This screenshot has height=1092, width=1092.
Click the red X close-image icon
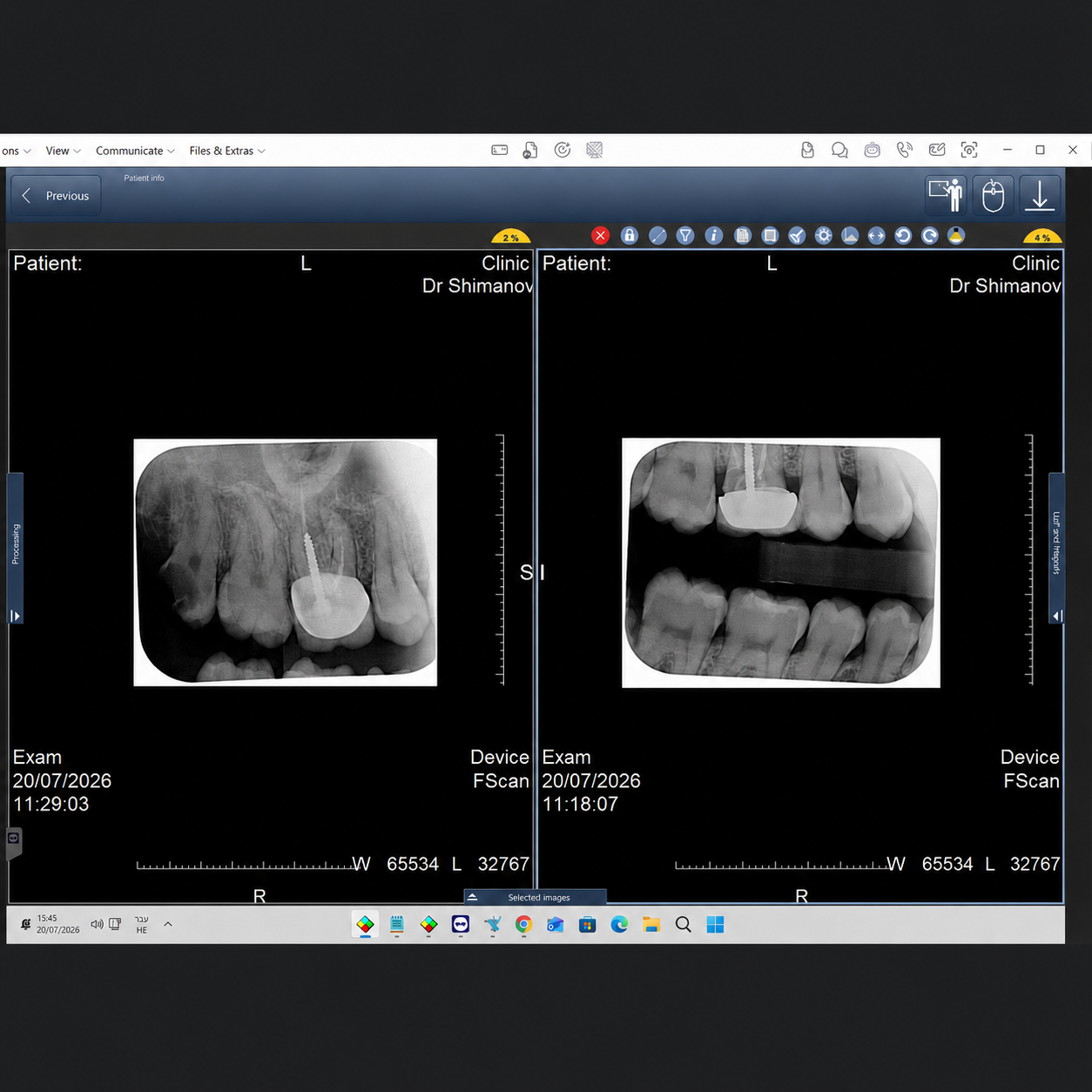[600, 236]
